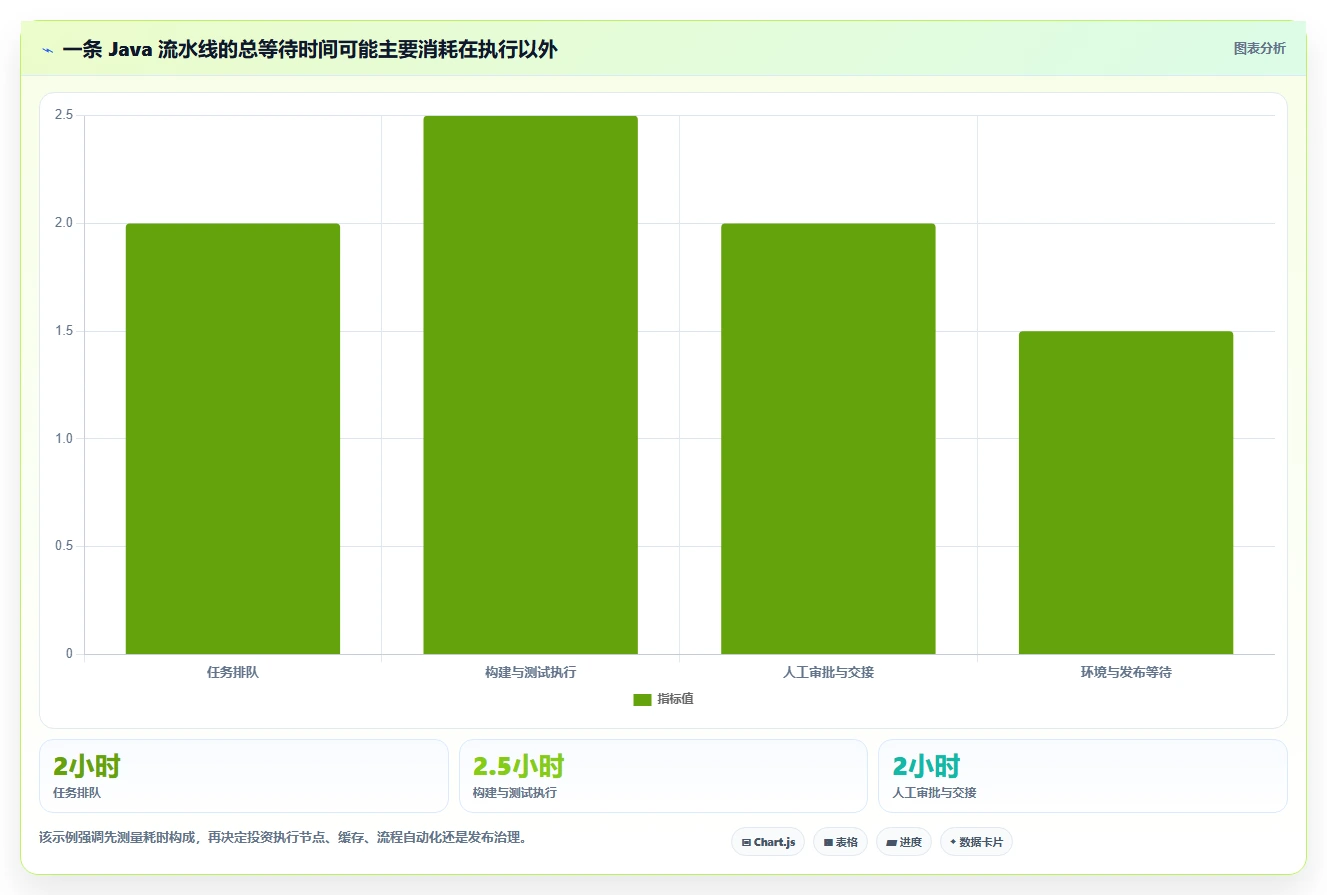Image resolution: width=1327 pixels, height=895 pixels.
Task: Click the 人工审批与交接 x-axis label
Action: 828,672
